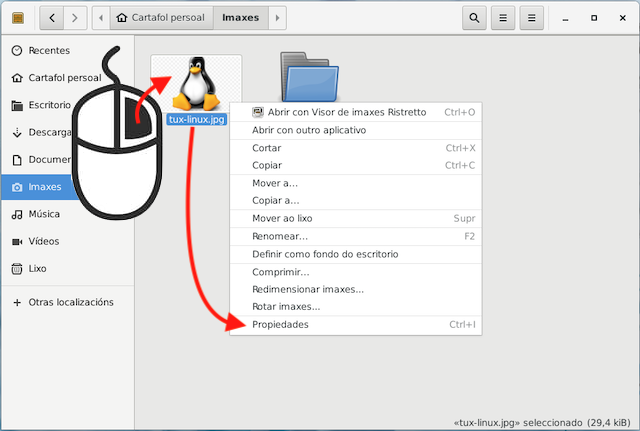The height and width of the screenshot is (431, 640).
Task: Select Recentes in the sidebar
Action: coord(48,50)
